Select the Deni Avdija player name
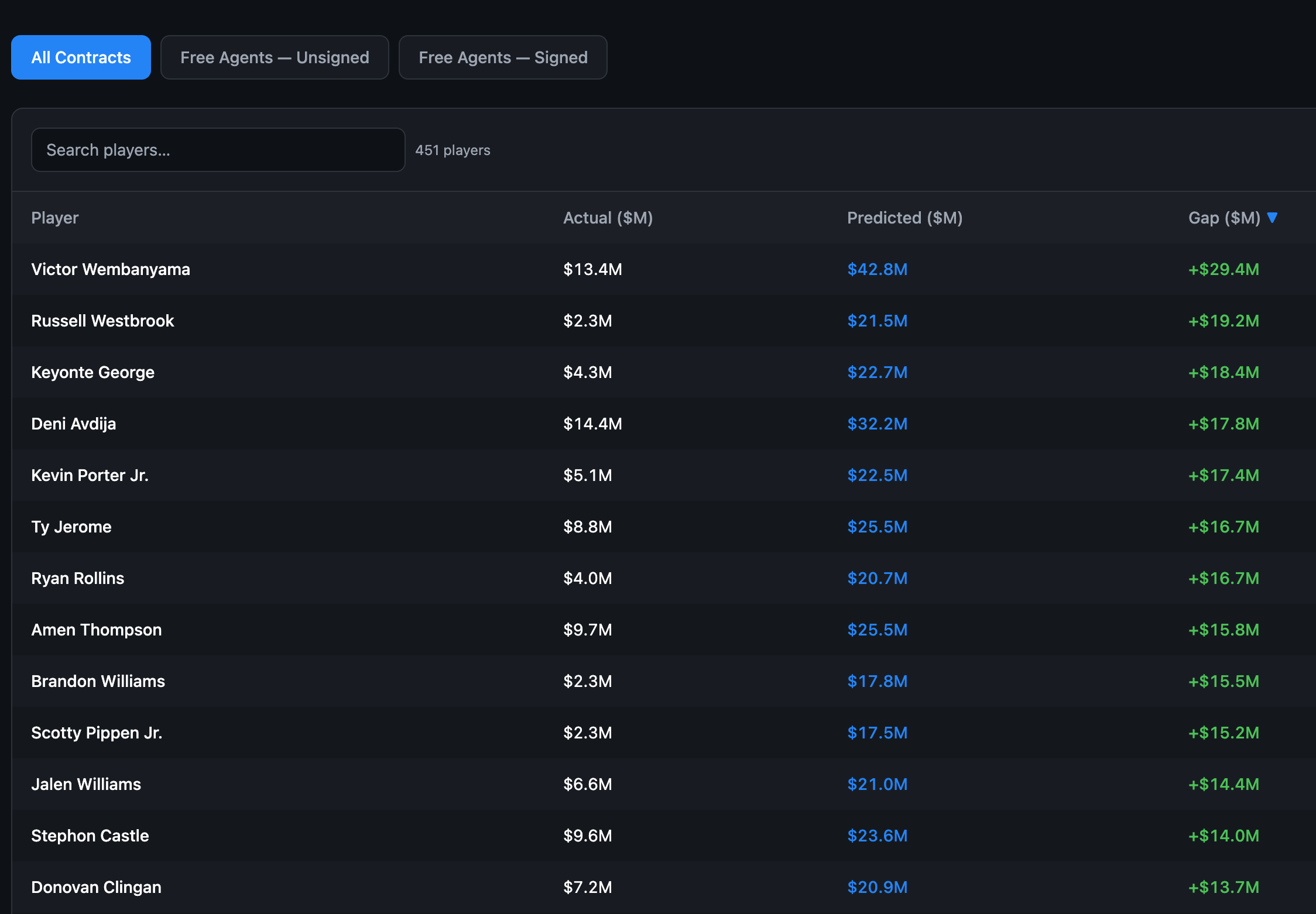The image size is (1316, 914). (73, 424)
